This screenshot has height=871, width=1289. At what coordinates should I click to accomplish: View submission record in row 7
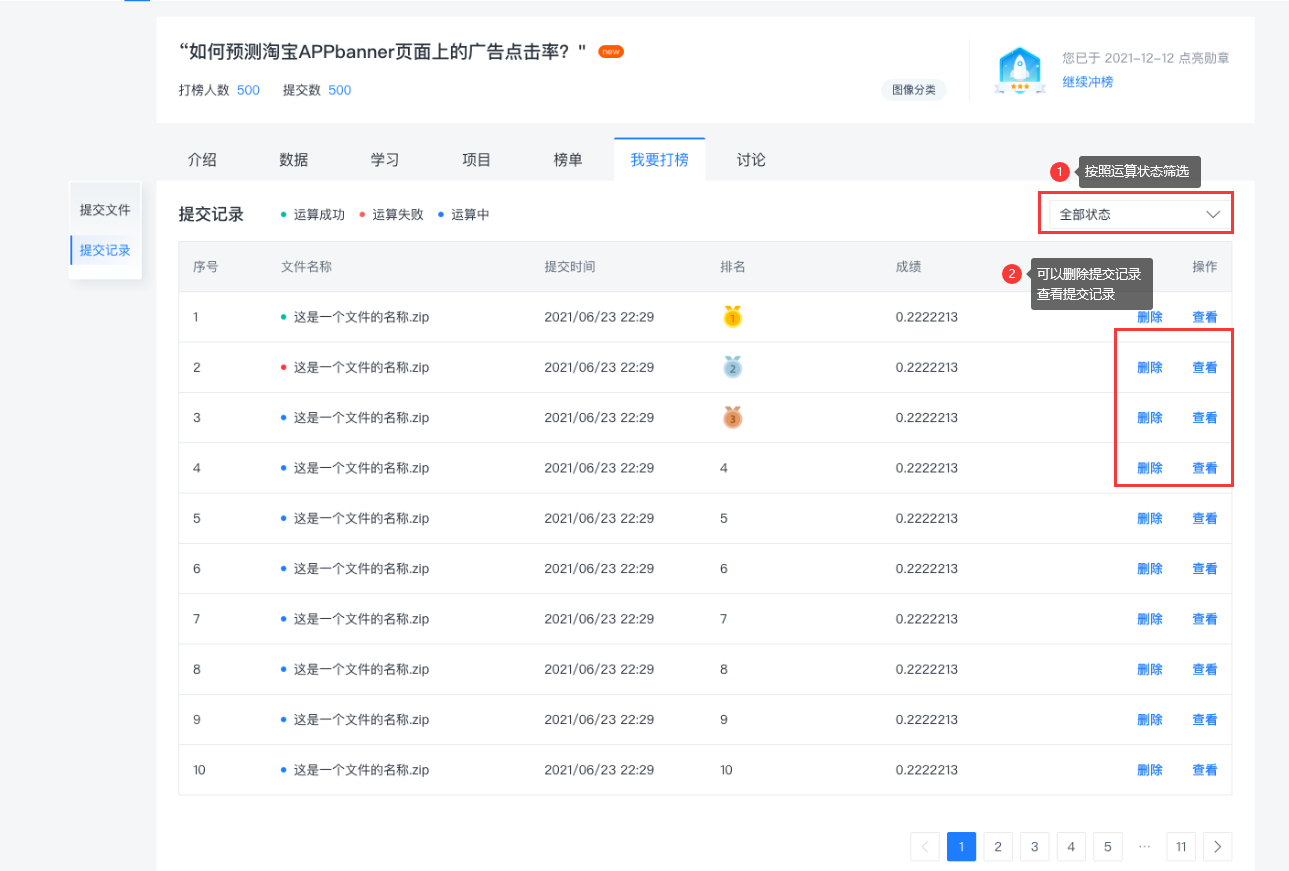1205,619
